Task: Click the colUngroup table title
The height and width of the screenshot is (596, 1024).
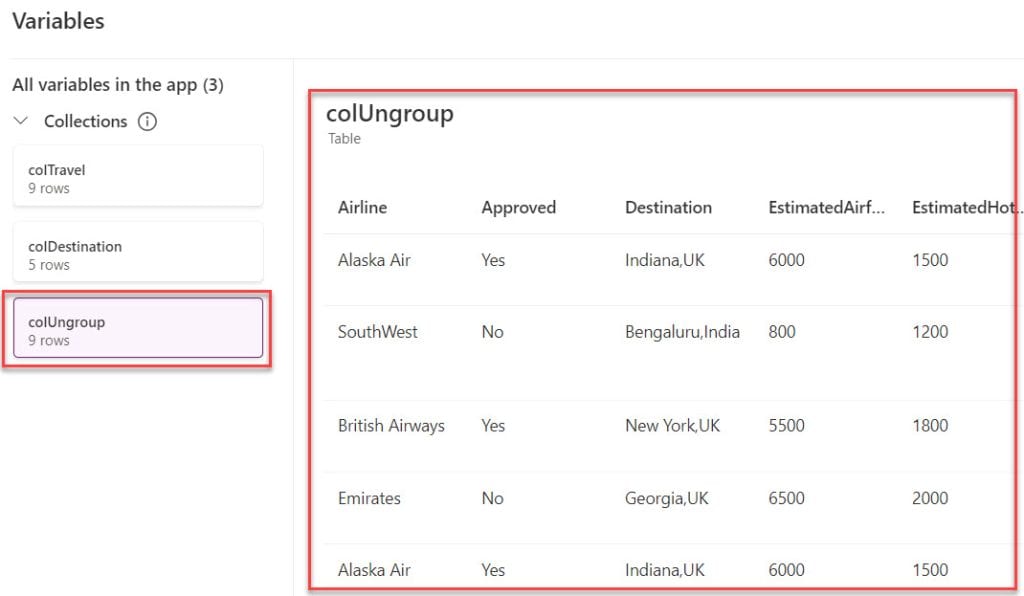Action: (x=390, y=114)
